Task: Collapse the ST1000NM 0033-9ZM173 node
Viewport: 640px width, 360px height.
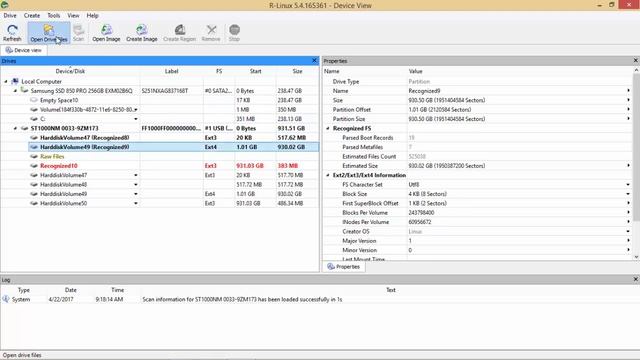Action: pyautogui.click(x=15, y=129)
